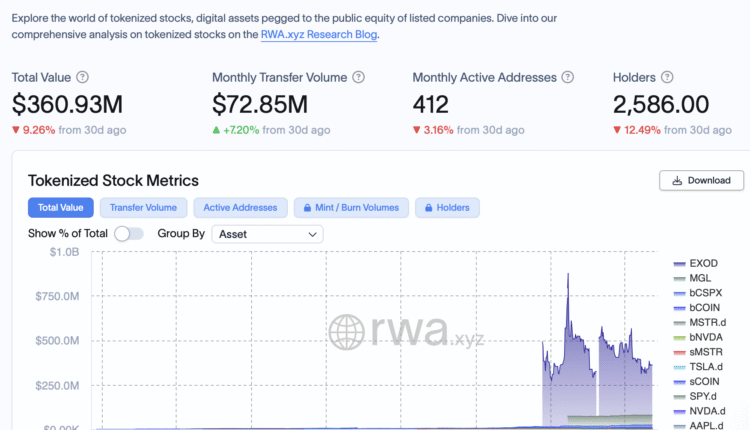Screen dimensions: 750x430
Task: Open the locked Mint / Burn Volumes tab
Action: [x=351, y=207]
